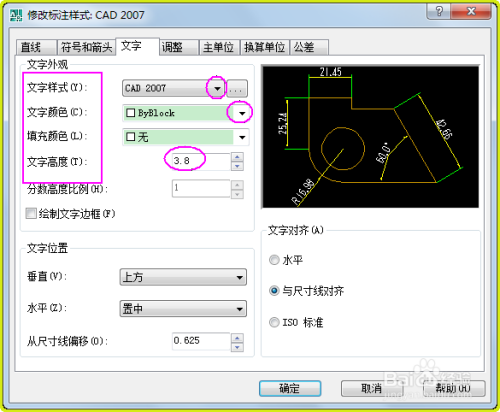This screenshot has height=412, width=500.
Task: Click the 帮助 button
Action: point(454,389)
